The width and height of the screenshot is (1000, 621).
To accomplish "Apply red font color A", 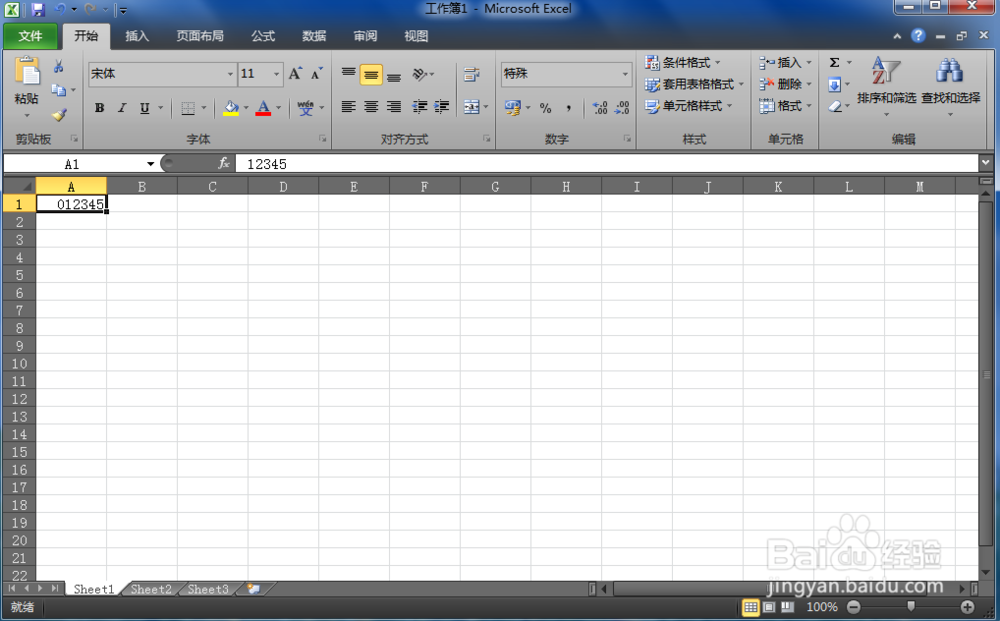I will coord(263,108).
